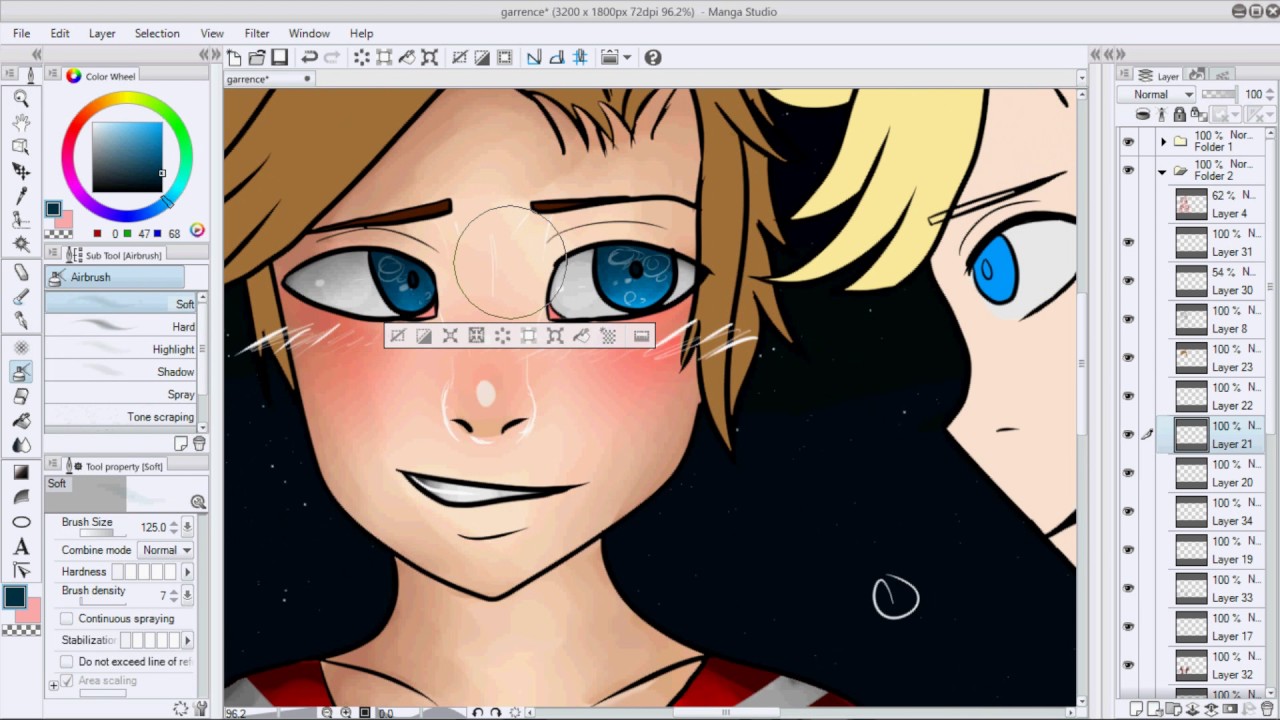Enable Continuous spraying checkbox

[66, 619]
